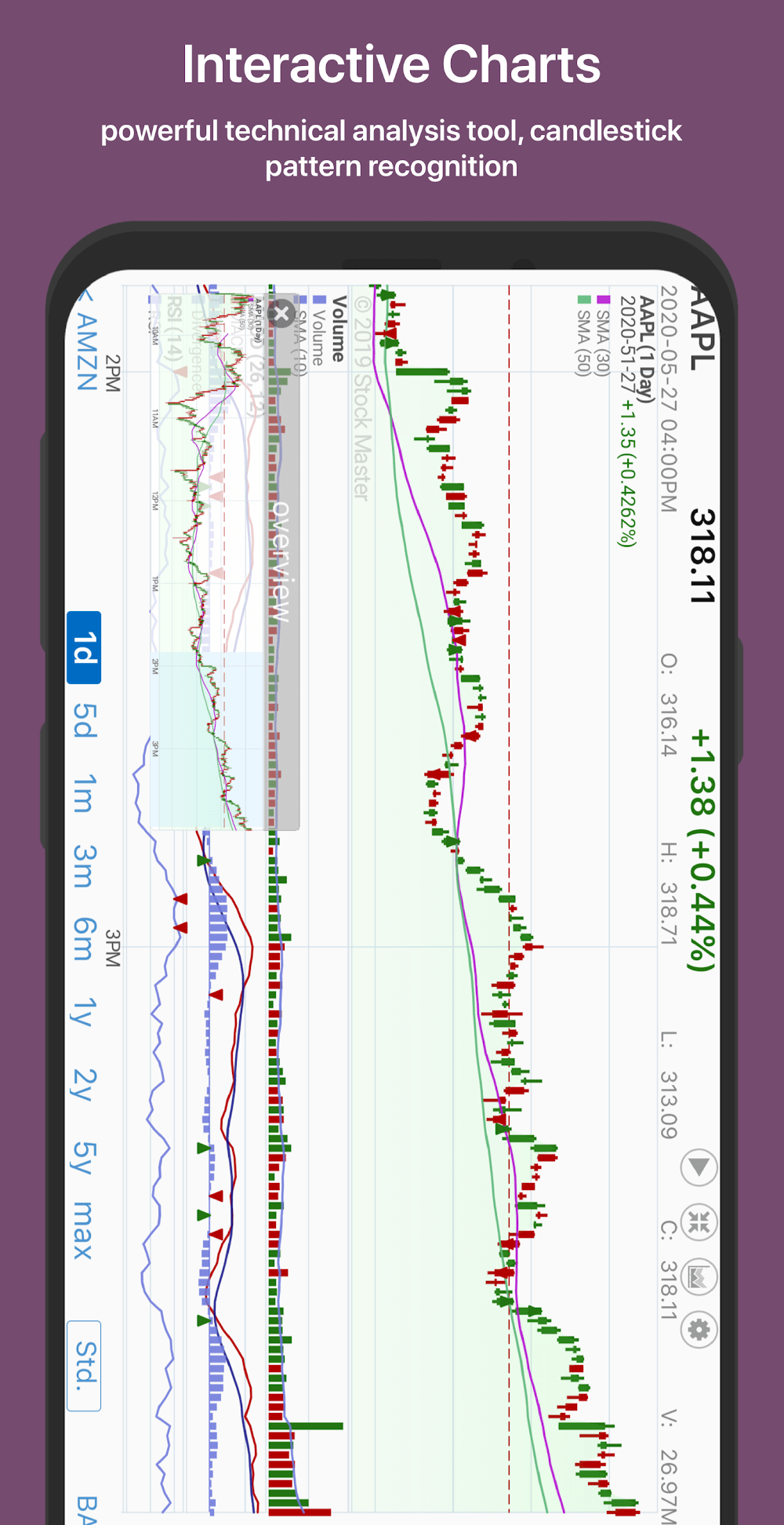
Task: Switch to 5d time range
Action: pos(84,720)
